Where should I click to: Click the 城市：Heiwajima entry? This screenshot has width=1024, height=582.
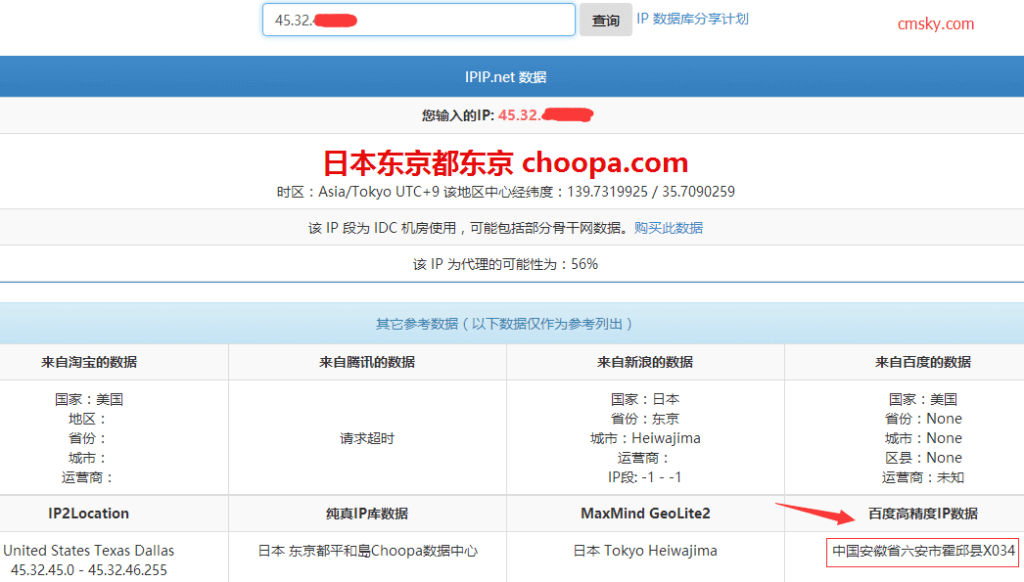645,438
